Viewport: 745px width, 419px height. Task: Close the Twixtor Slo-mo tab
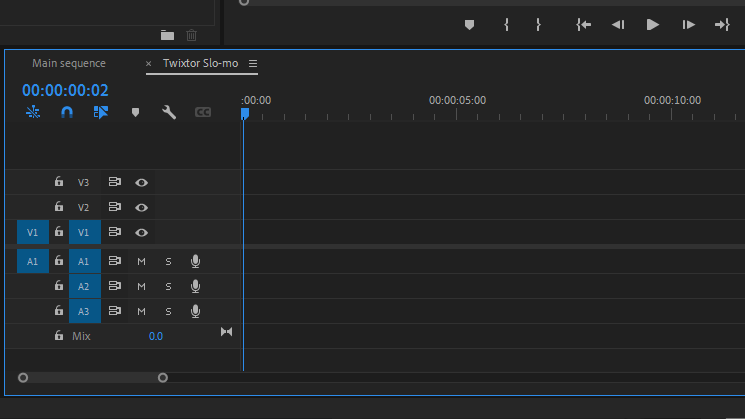148,64
